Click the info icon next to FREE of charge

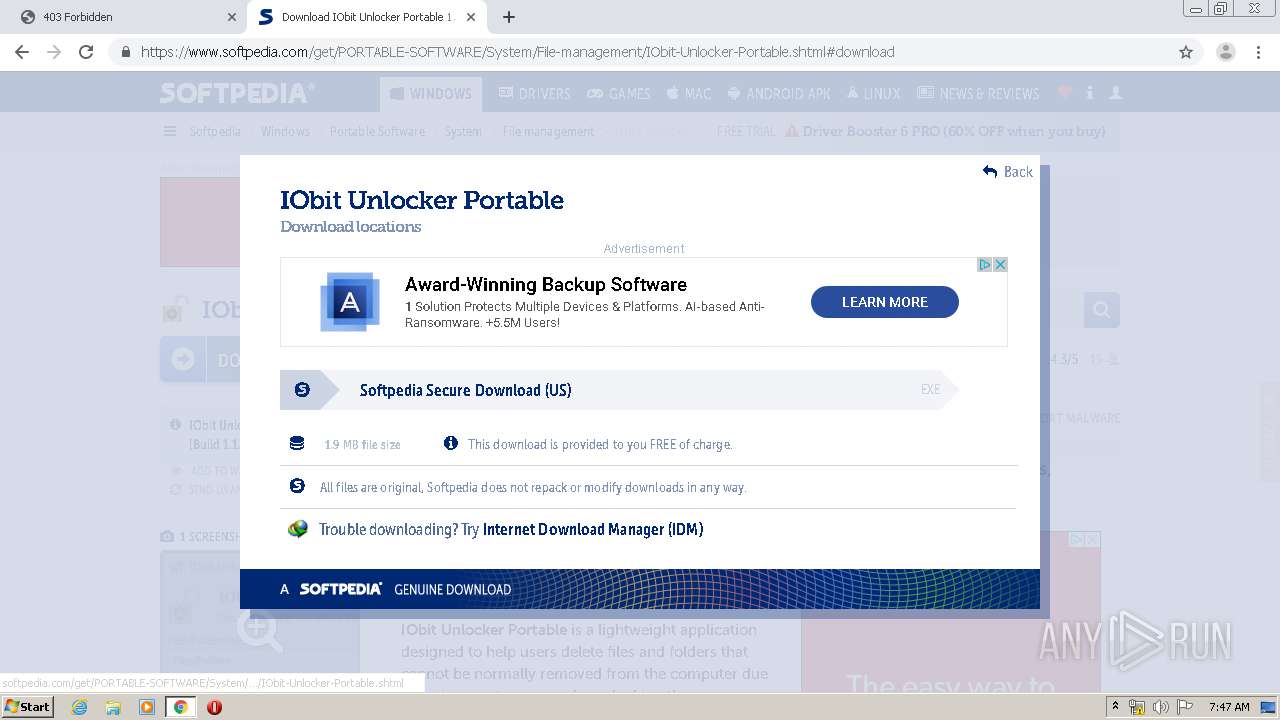coord(451,443)
